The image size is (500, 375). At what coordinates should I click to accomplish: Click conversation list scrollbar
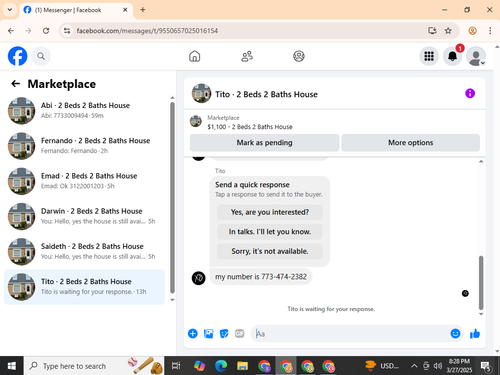point(172,197)
